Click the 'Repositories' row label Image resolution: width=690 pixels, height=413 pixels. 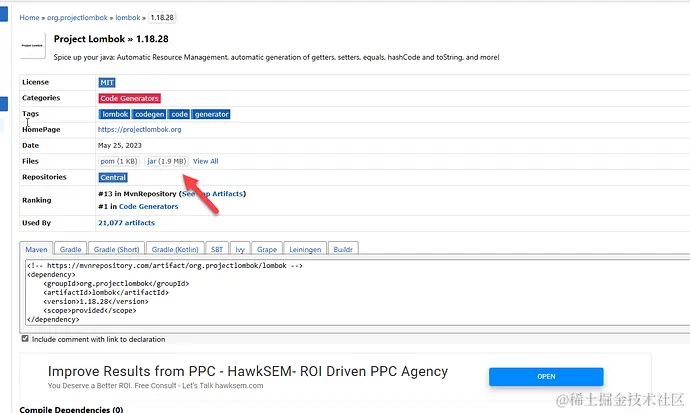pyautogui.click(x=44, y=177)
